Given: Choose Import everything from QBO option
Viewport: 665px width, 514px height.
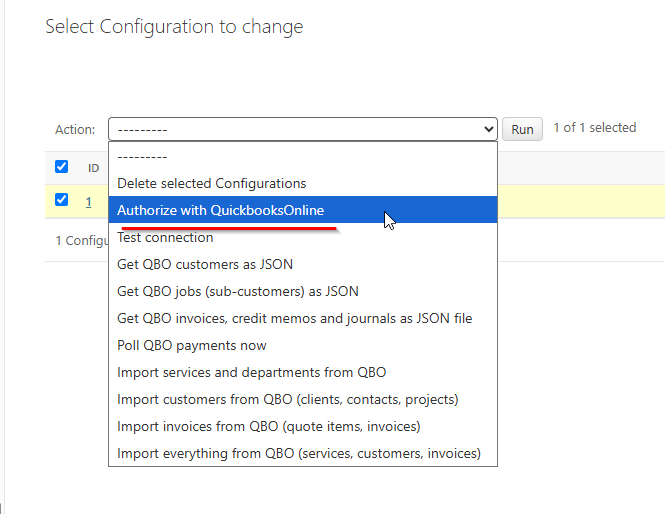Looking at the screenshot, I should (303, 453).
